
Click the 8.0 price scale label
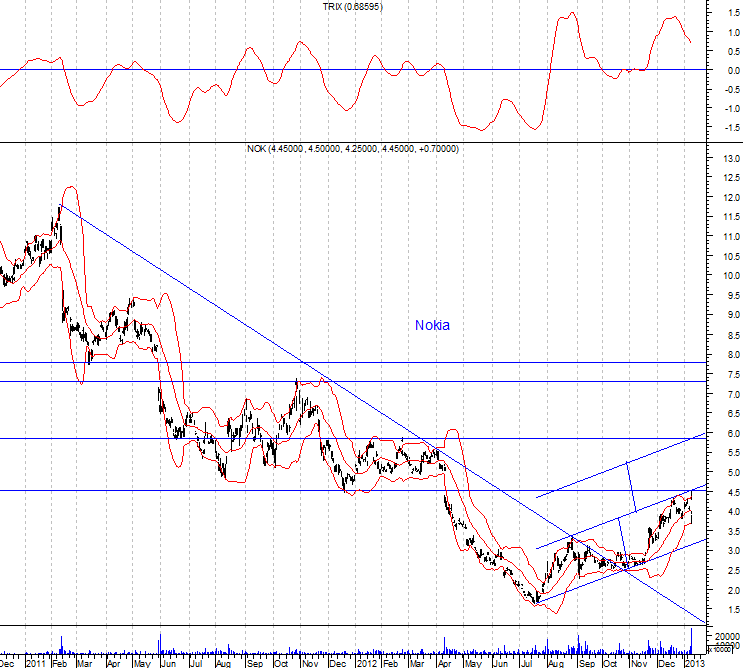point(734,354)
